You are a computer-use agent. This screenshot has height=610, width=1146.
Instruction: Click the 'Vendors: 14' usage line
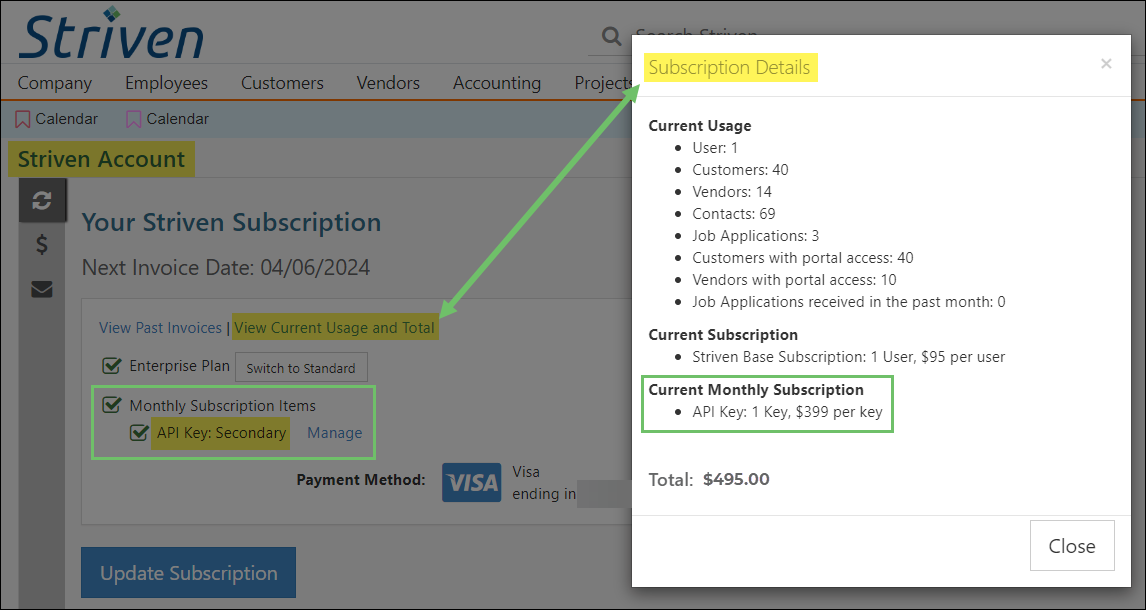(732, 192)
